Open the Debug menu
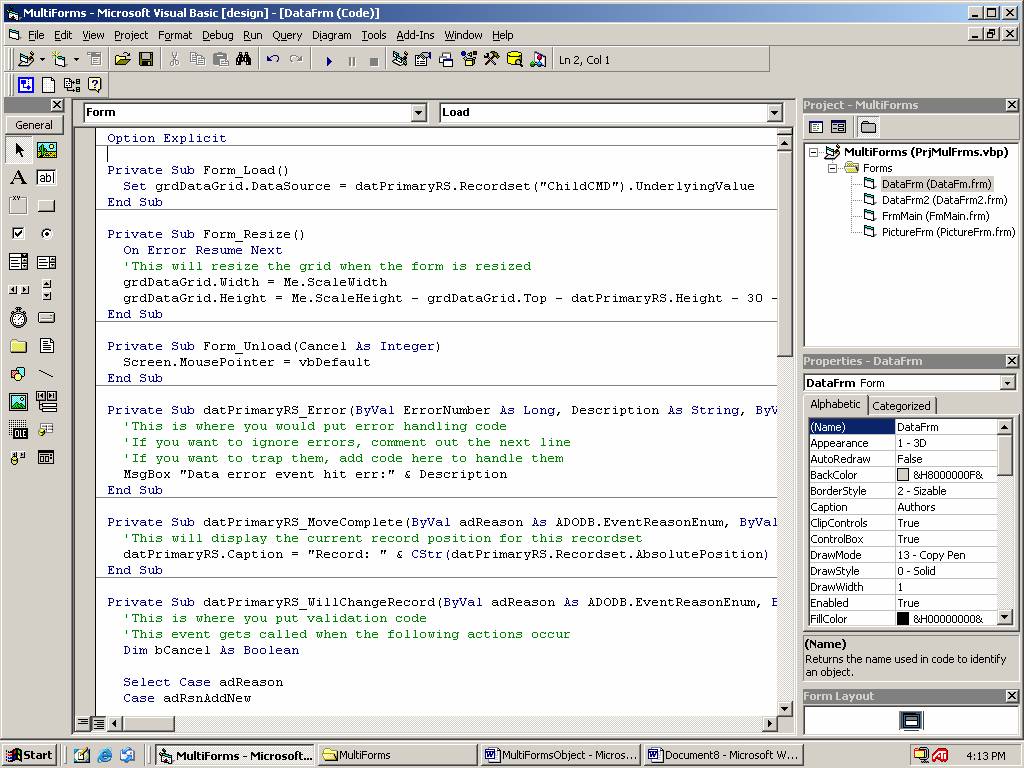1024x768 pixels. 217,35
